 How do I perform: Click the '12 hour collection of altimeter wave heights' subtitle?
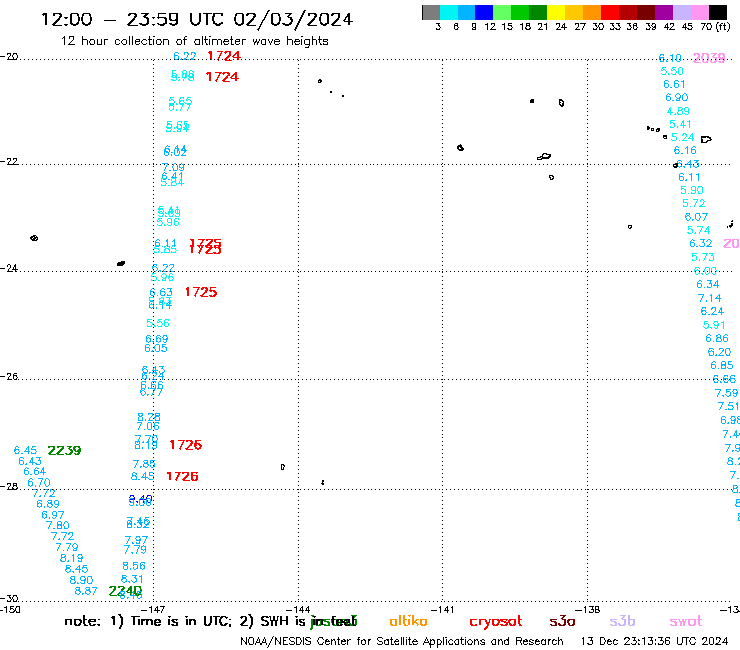coord(194,41)
